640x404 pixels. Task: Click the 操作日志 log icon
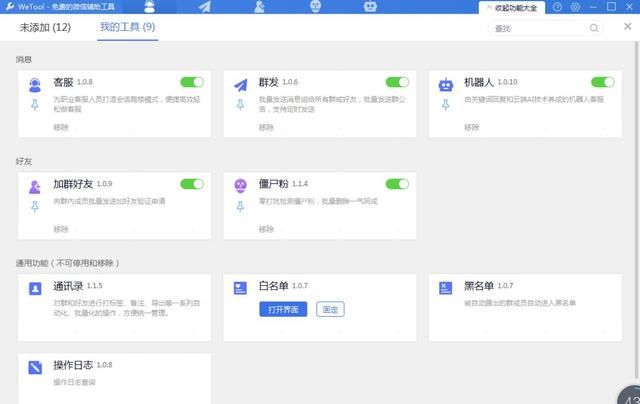pyautogui.click(x=35, y=367)
